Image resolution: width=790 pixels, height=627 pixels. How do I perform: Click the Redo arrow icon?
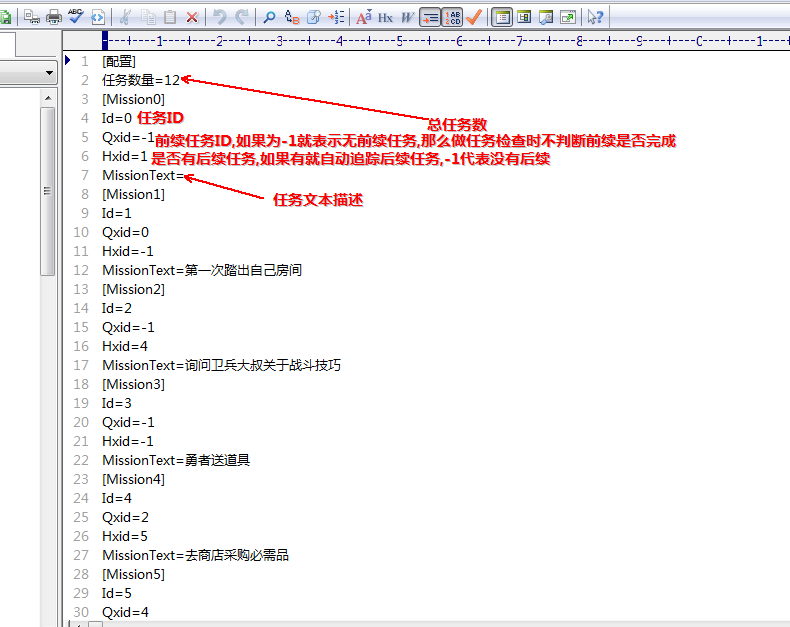[242, 18]
